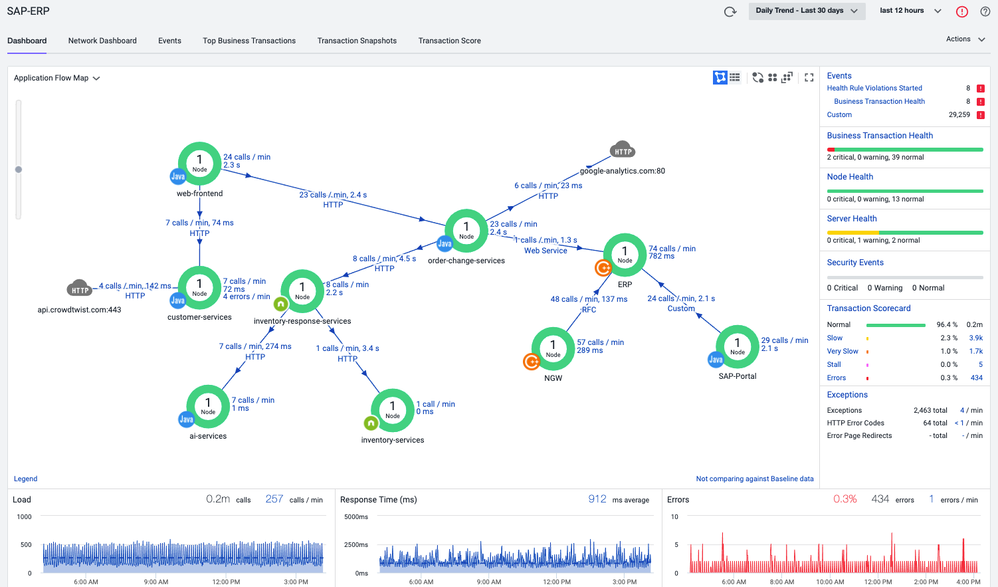Open the Node Health heading link

850,177
